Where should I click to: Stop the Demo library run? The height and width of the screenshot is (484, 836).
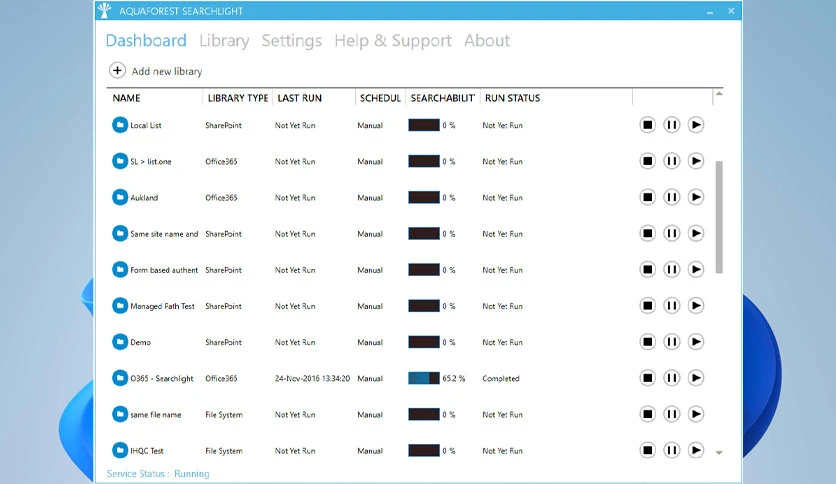[x=647, y=342]
